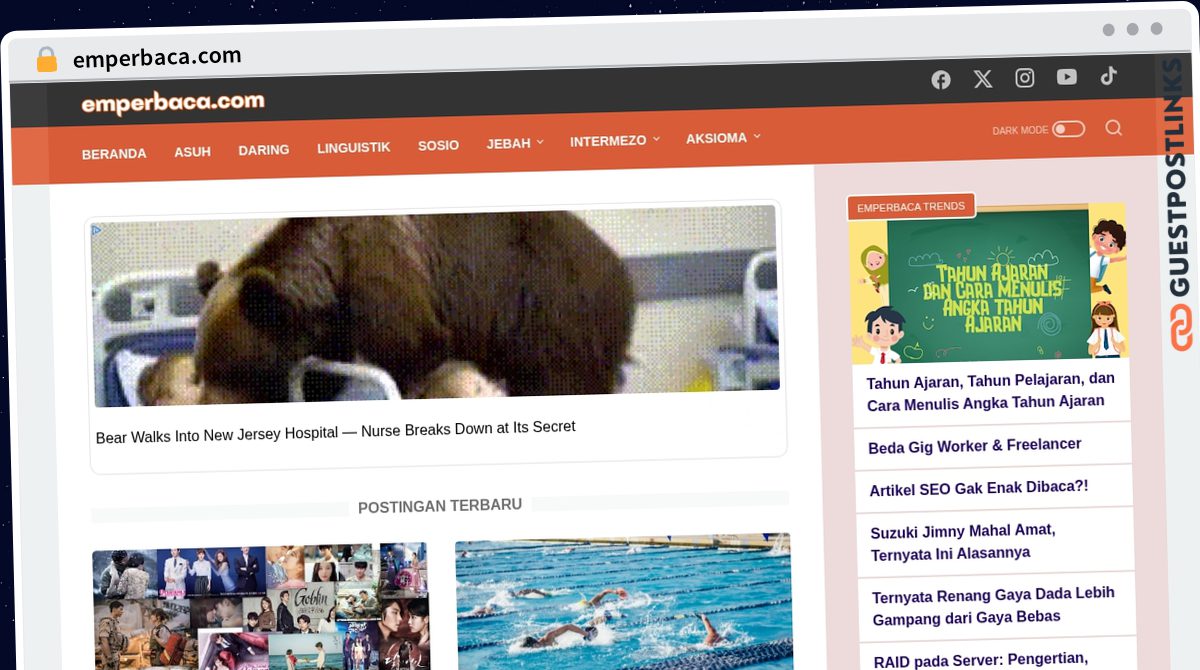Open the Instagram social icon

click(1025, 78)
